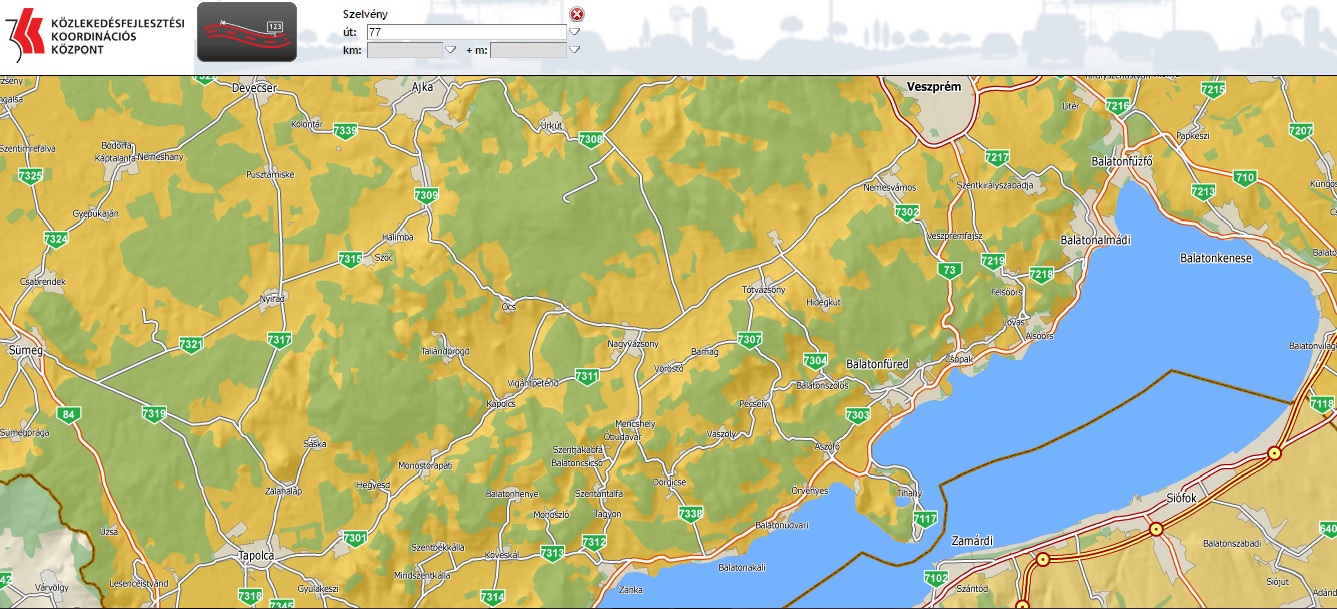Click road shield 710 near Balatonfűzfő
The image size is (1337, 609).
click(1244, 178)
